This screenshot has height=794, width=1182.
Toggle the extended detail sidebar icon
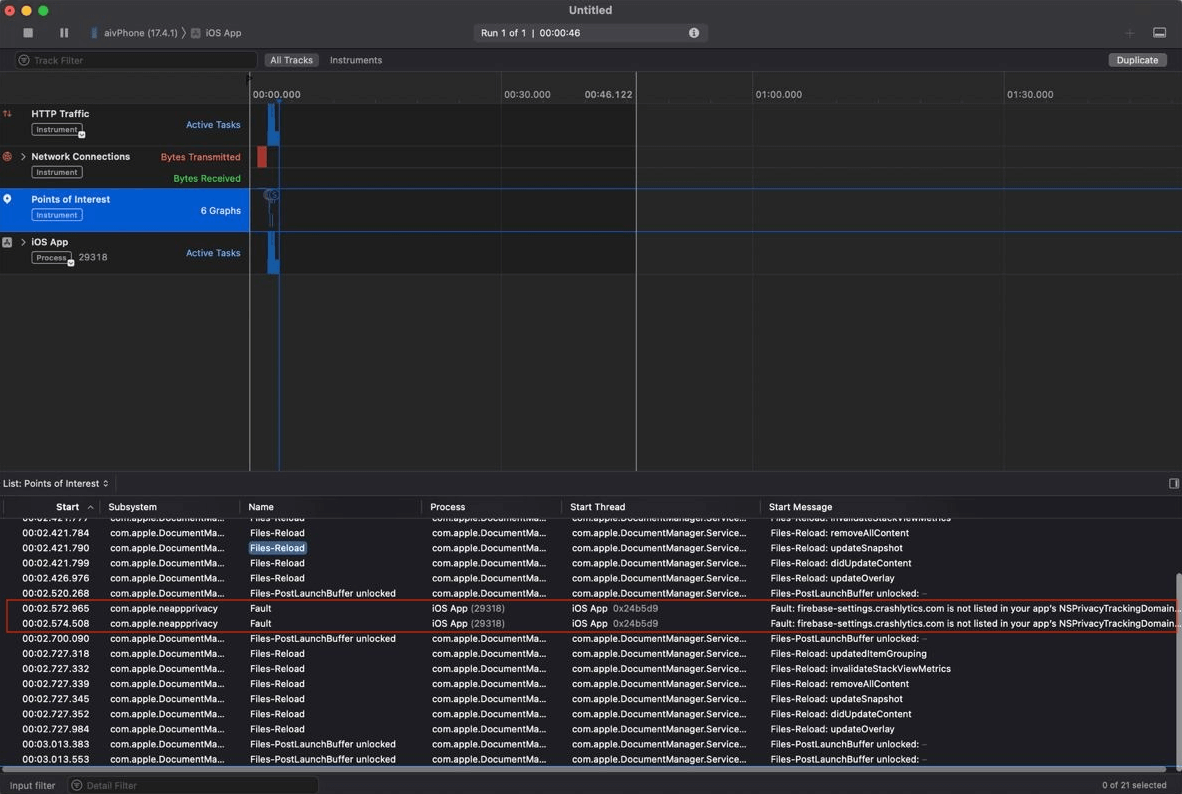1174,483
